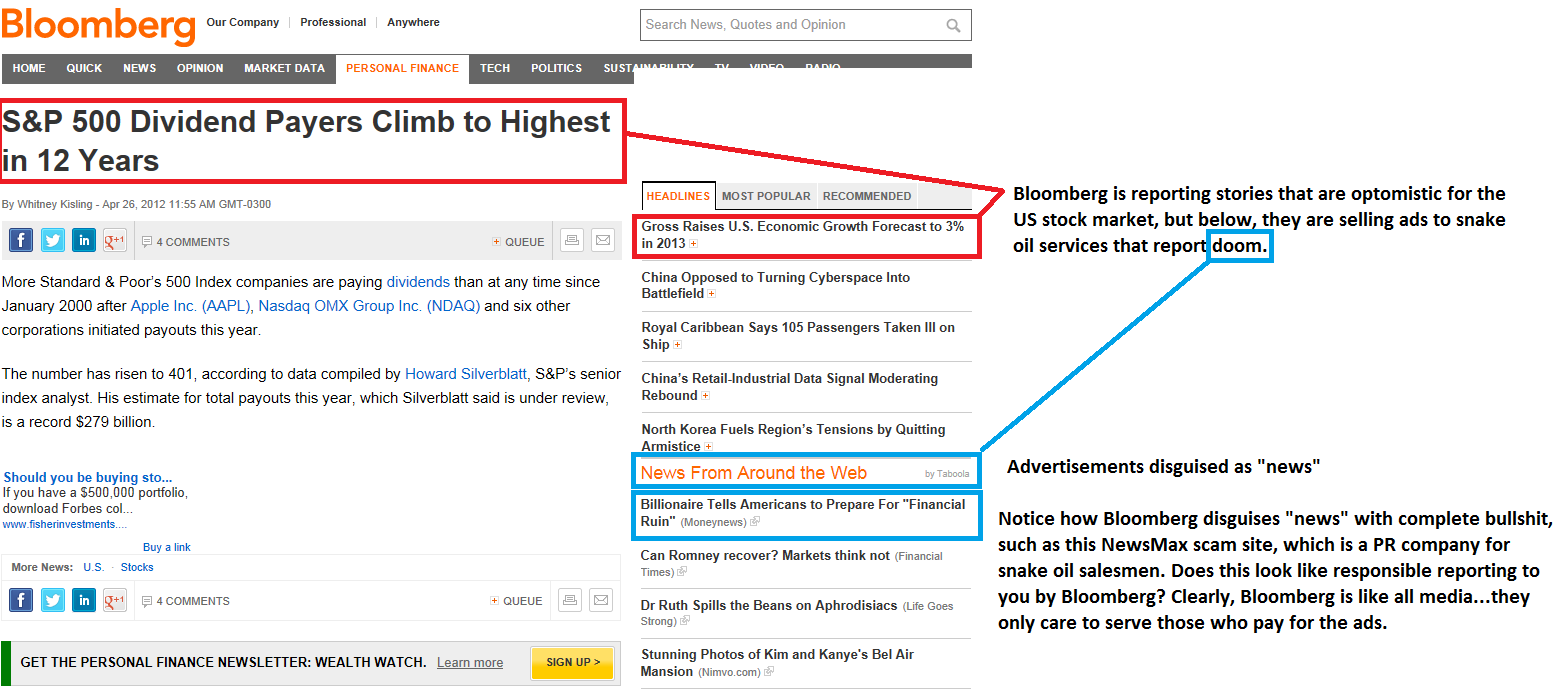Click the SIGN UP > button
This screenshot has width=1565, height=695.
[x=573, y=662]
